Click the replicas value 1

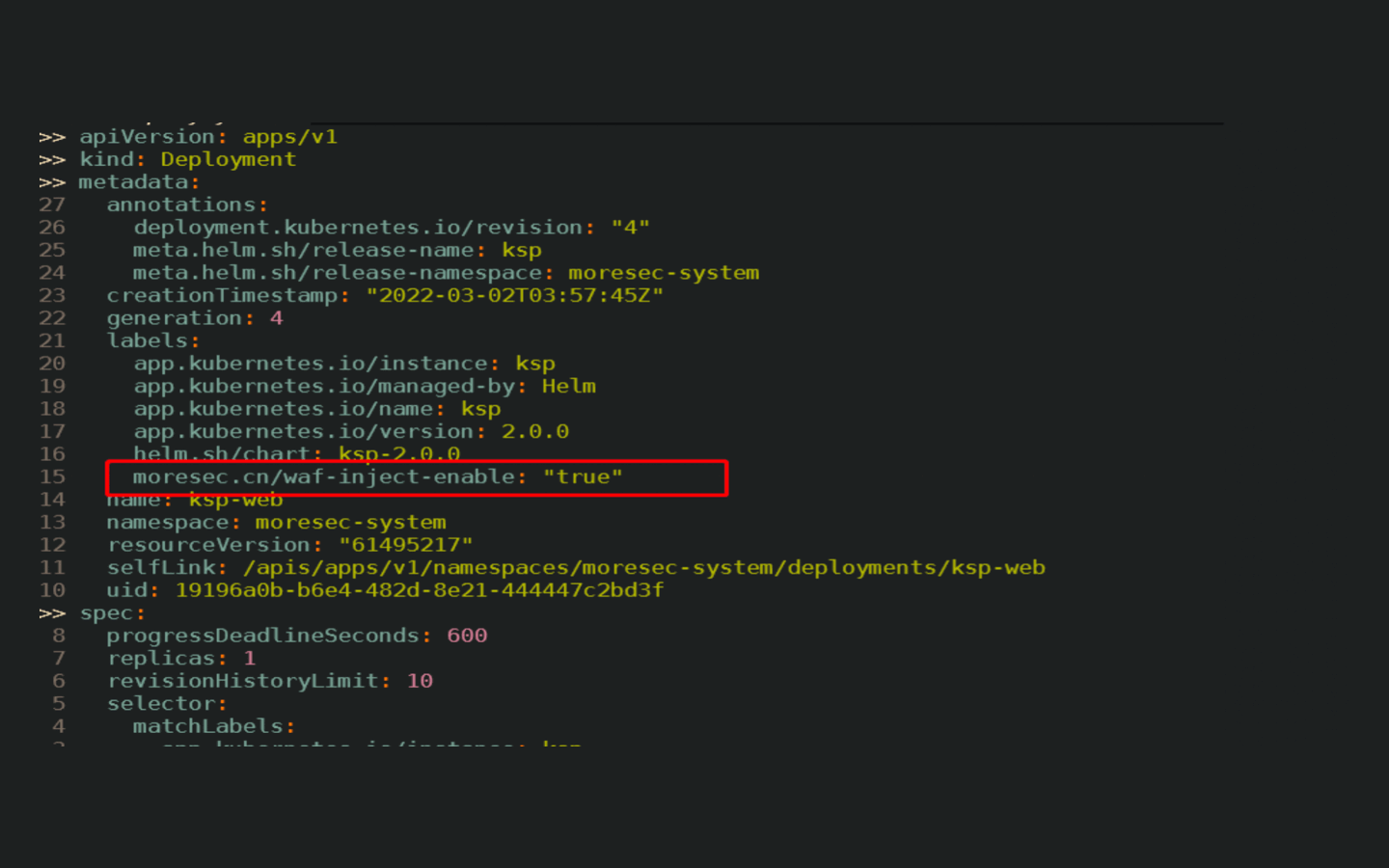pyautogui.click(x=250, y=659)
